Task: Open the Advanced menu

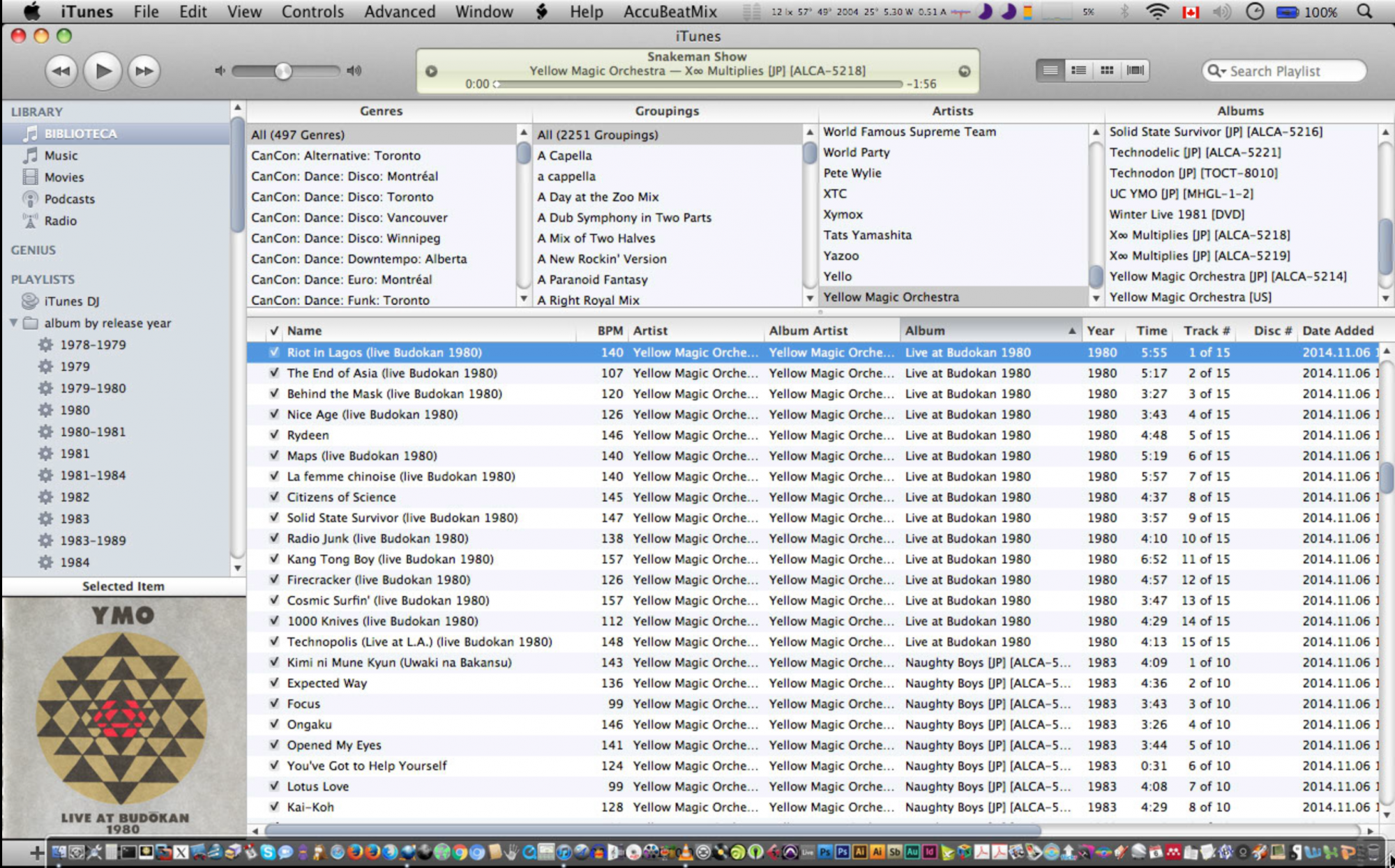Action: coord(400,12)
